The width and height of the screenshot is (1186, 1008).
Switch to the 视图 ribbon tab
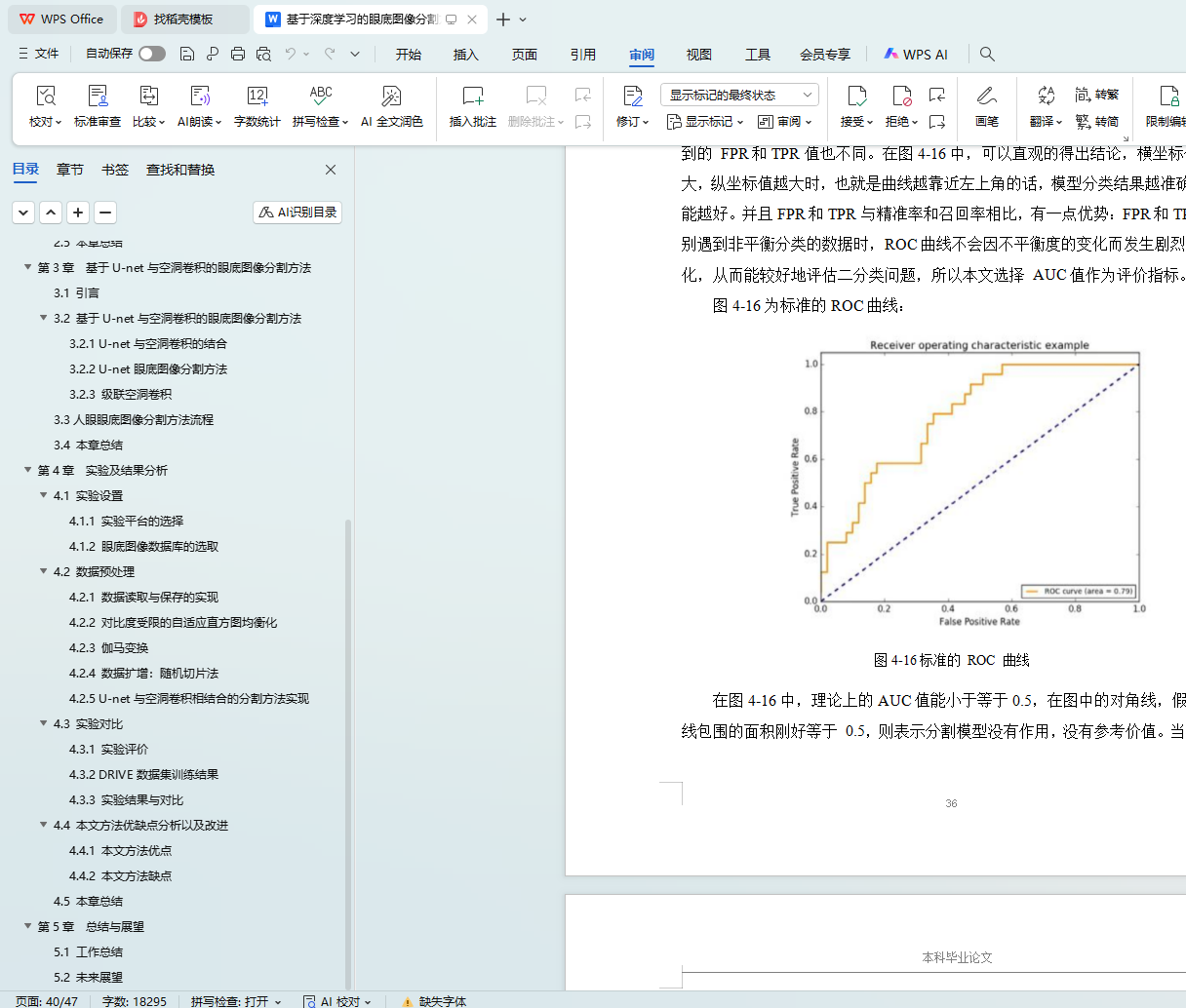(698, 55)
